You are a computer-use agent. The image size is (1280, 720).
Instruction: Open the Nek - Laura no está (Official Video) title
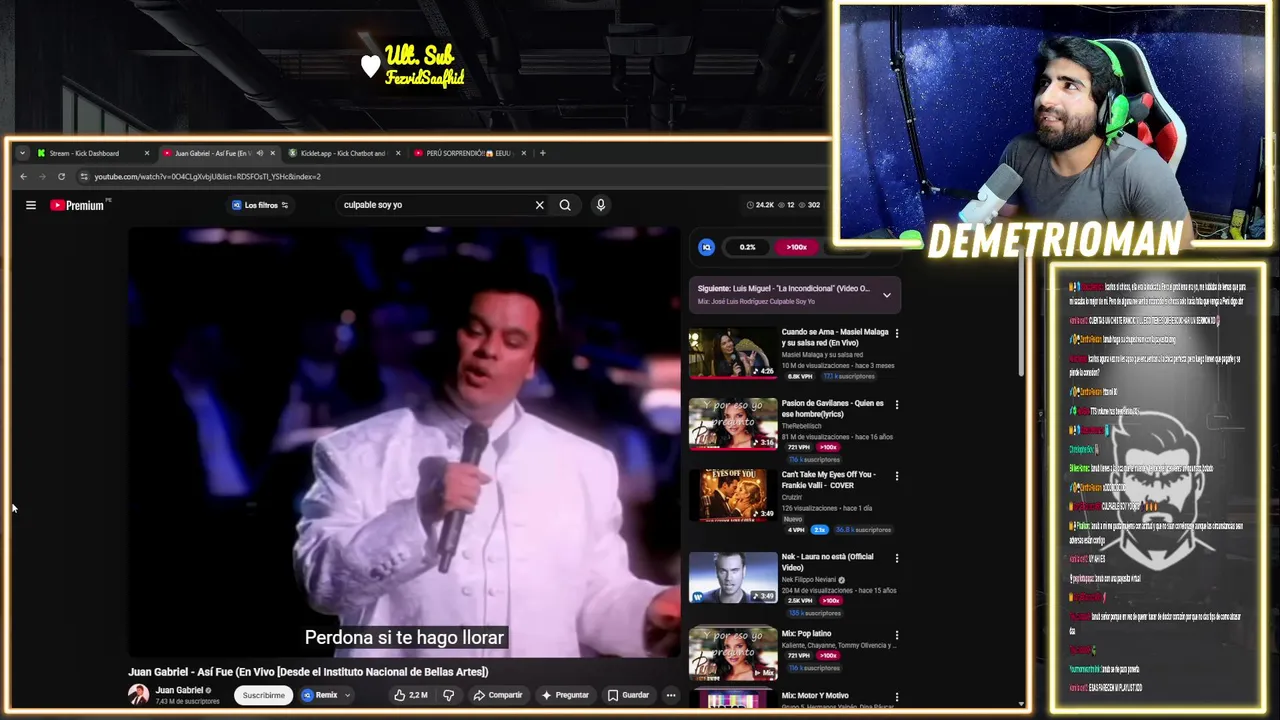click(827, 562)
